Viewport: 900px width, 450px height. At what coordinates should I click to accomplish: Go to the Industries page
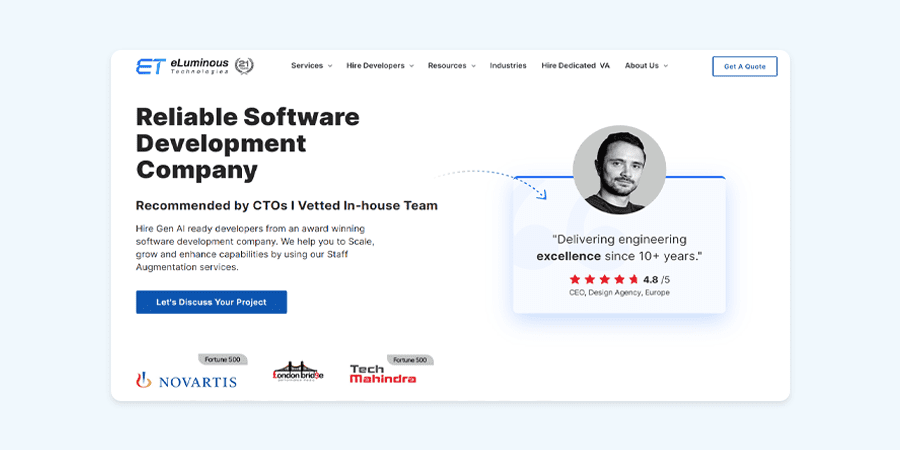coord(508,66)
